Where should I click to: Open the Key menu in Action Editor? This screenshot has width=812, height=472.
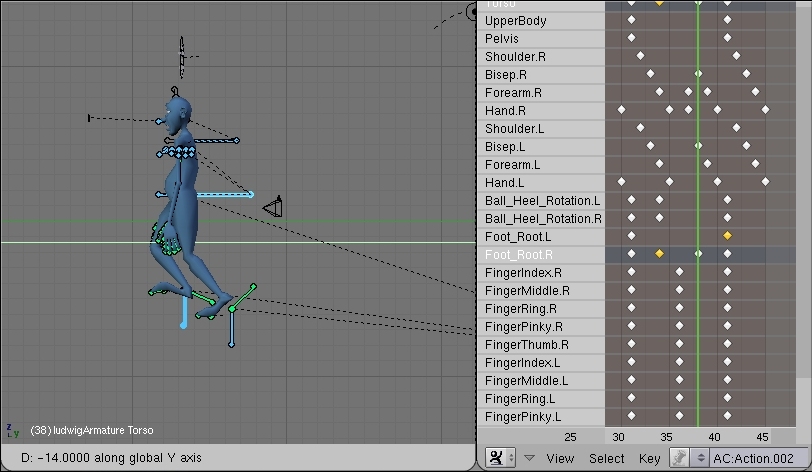649,459
